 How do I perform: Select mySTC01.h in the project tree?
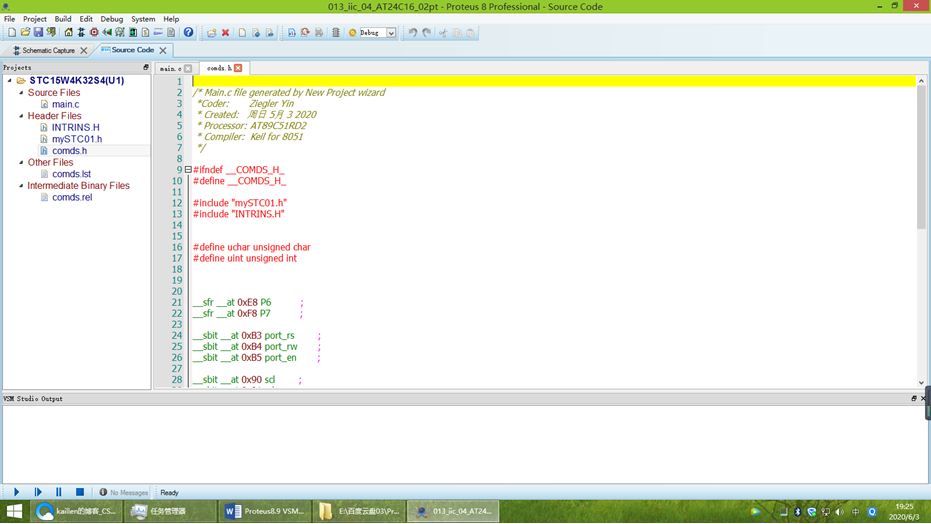click(x=77, y=139)
